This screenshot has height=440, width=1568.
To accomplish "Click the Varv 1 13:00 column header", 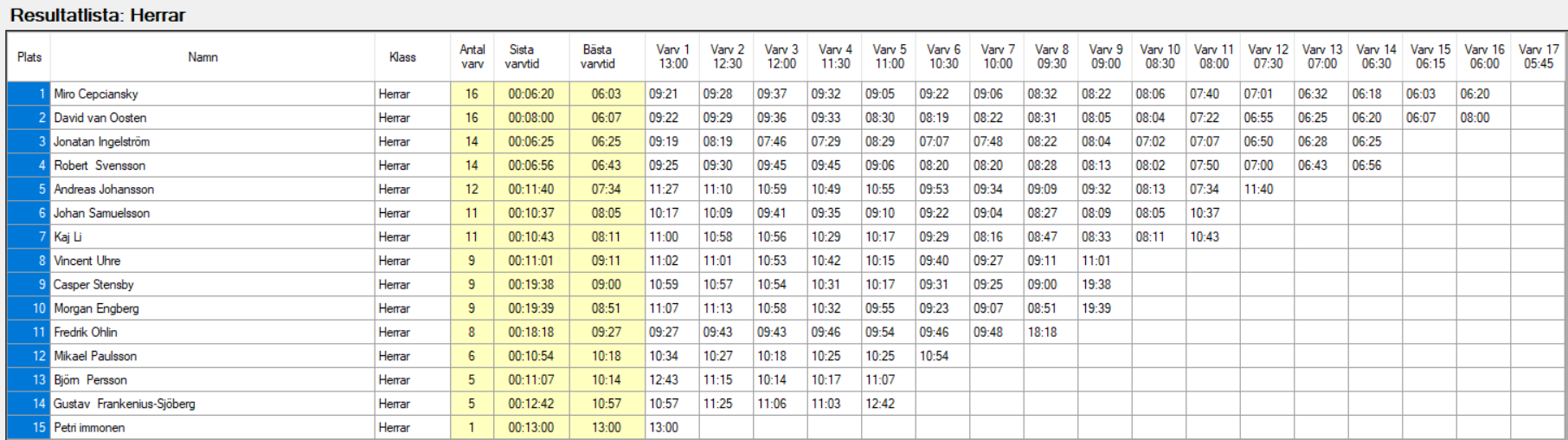I will [672, 57].
